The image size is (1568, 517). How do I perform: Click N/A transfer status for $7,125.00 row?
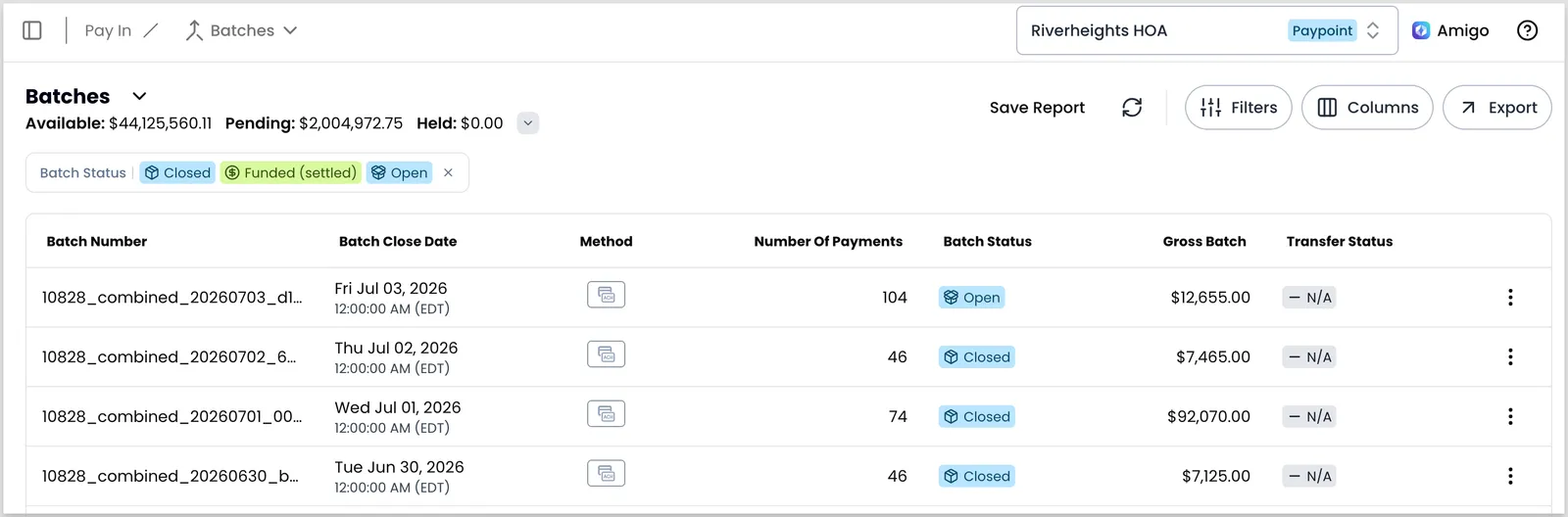(x=1309, y=477)
